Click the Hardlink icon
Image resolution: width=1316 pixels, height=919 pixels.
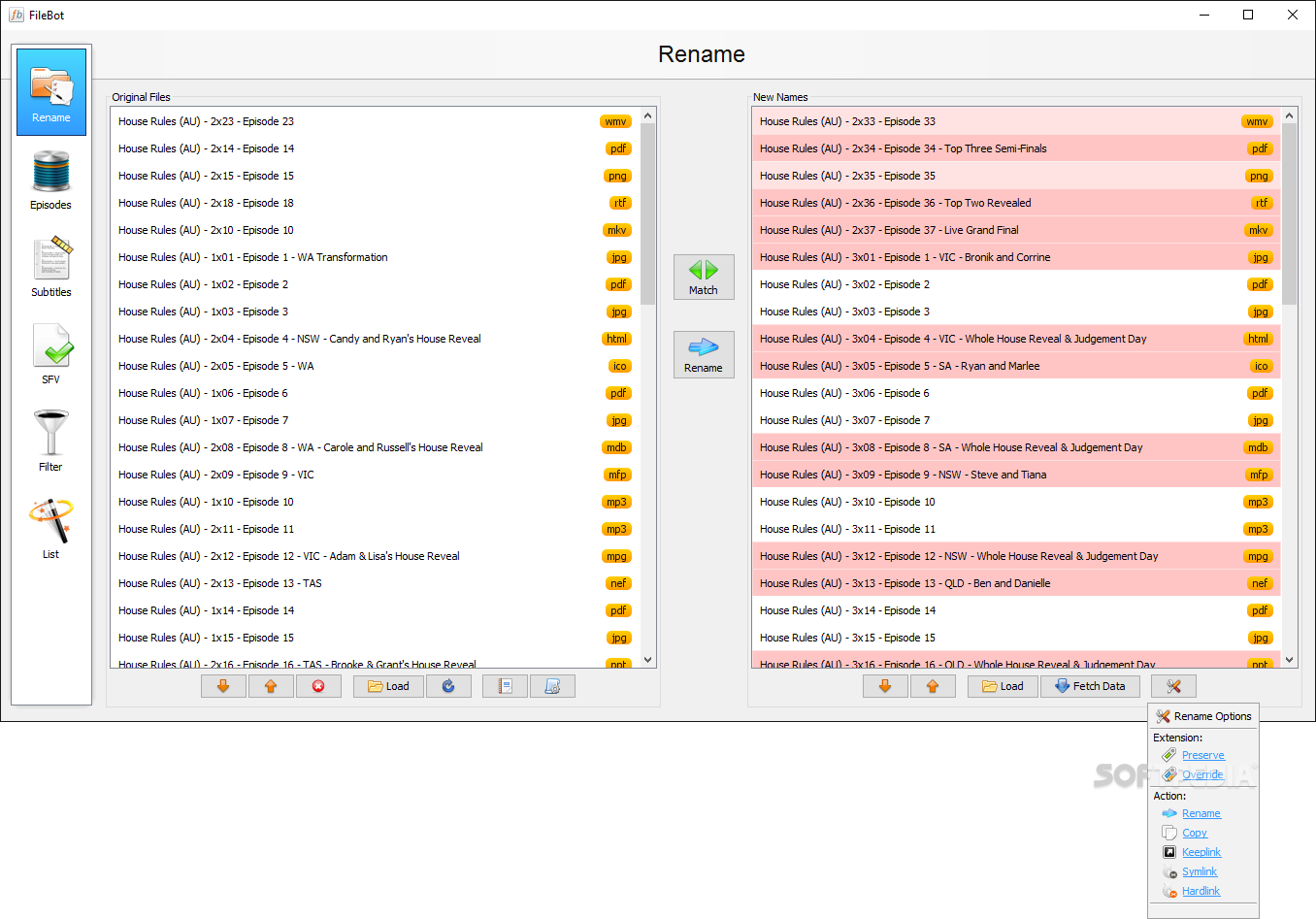click(x=1169, y=891)
